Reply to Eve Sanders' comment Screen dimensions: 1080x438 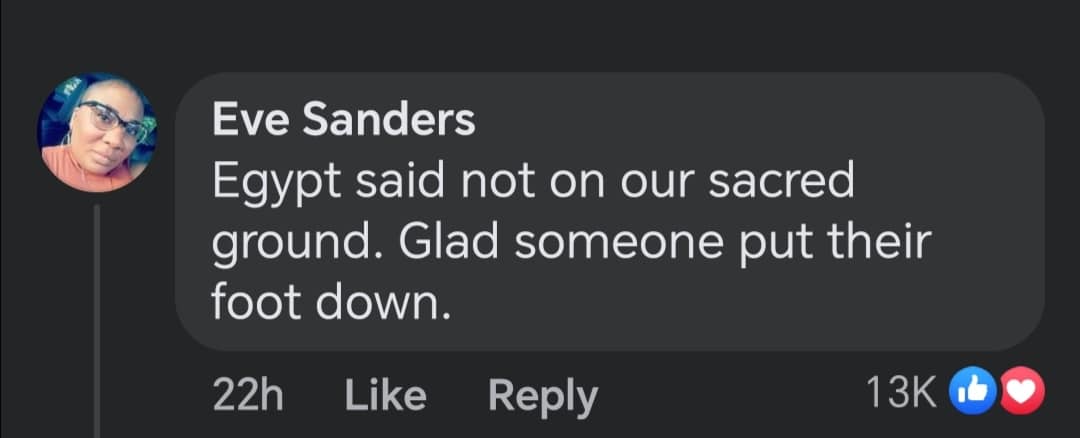pyautogui.click(x=542, y=396)
